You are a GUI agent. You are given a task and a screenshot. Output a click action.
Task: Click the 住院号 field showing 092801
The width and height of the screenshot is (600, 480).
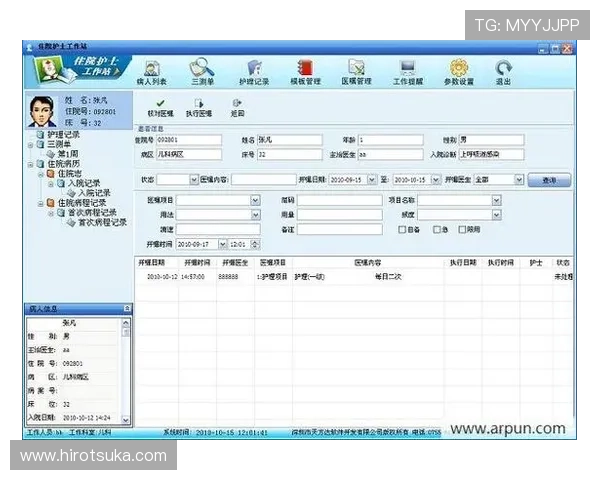(x=189, y=140)
